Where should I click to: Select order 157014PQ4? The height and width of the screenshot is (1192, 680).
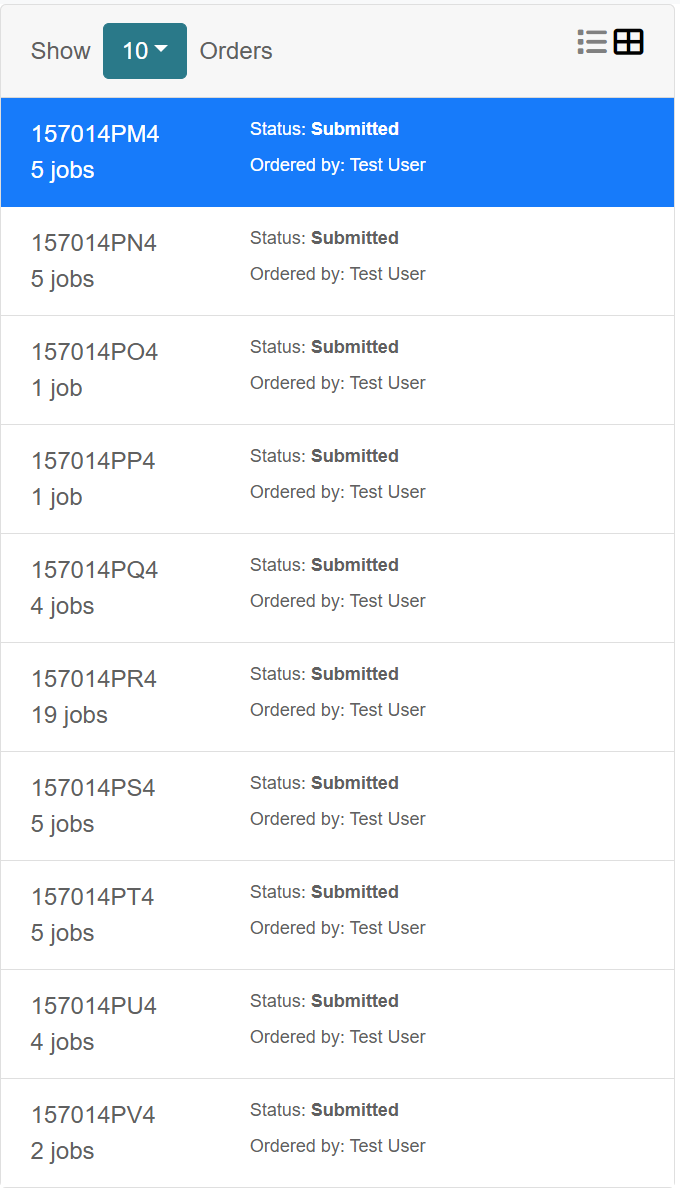pyautogui.click(x=338, y=588)
